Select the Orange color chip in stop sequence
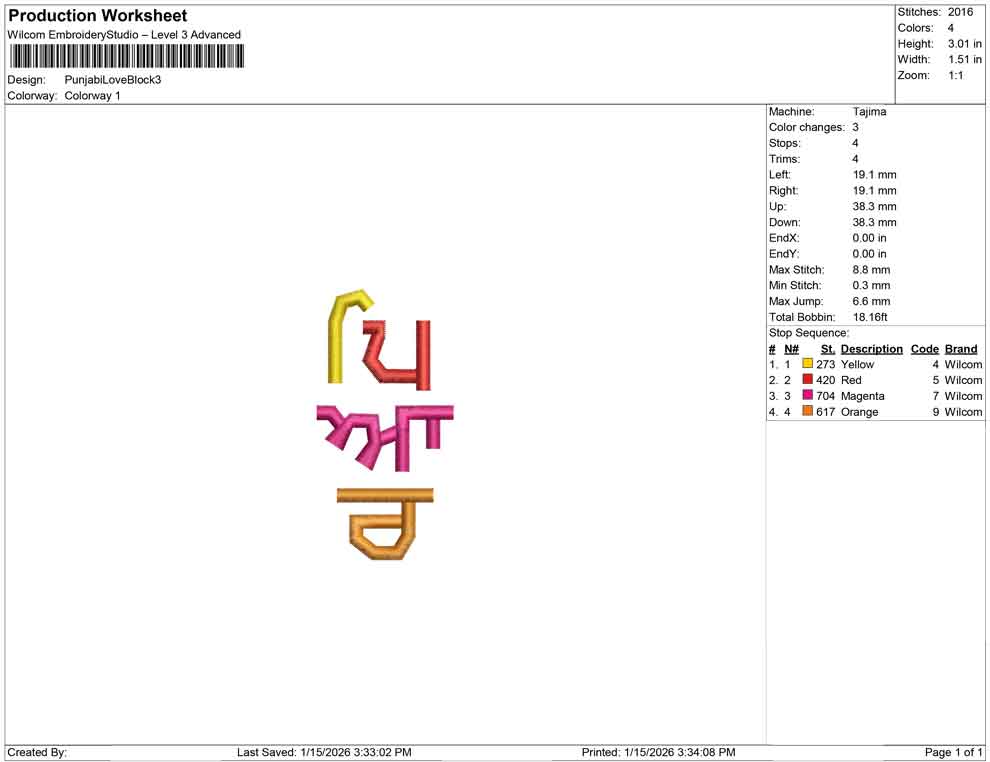 tap(806, 412)
